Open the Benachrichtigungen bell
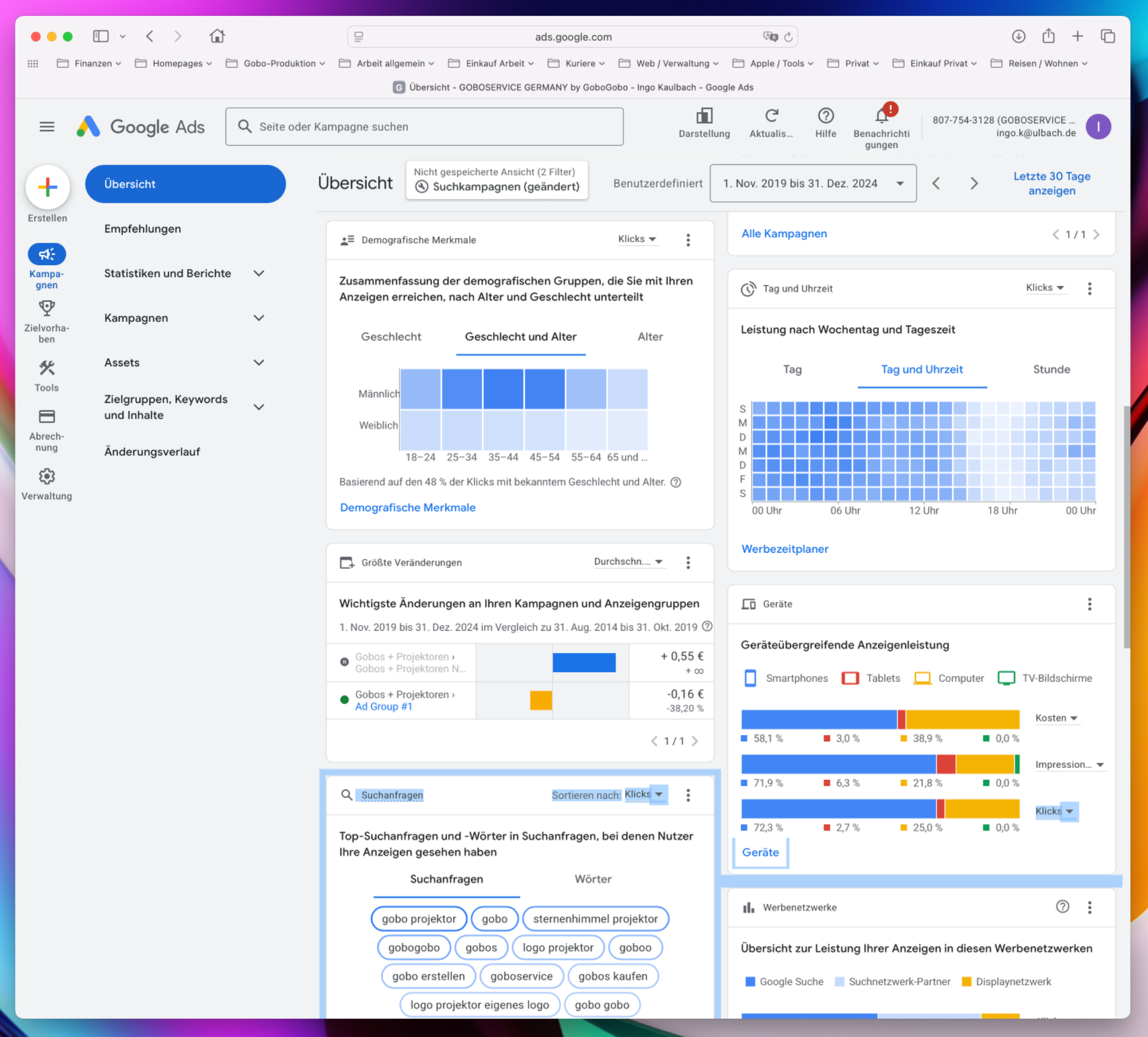1148x1037 pixels. pos(881,116)
